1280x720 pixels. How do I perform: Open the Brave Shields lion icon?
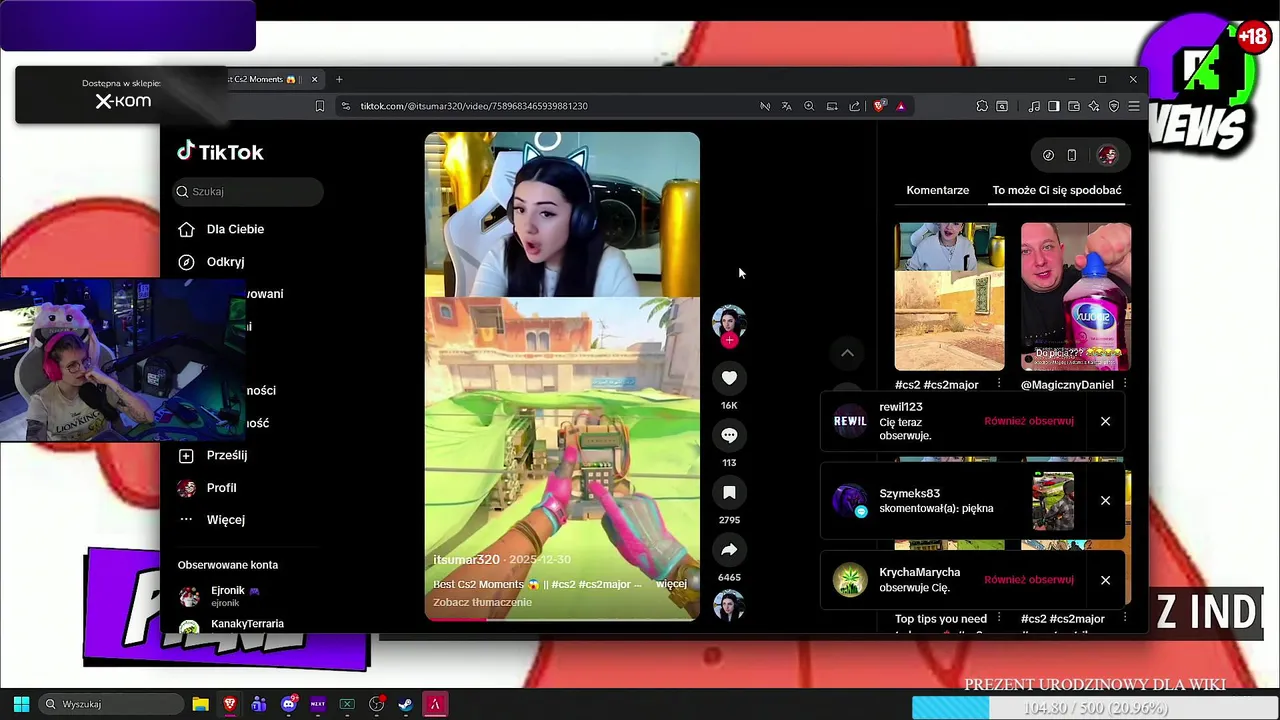point(880,106)
